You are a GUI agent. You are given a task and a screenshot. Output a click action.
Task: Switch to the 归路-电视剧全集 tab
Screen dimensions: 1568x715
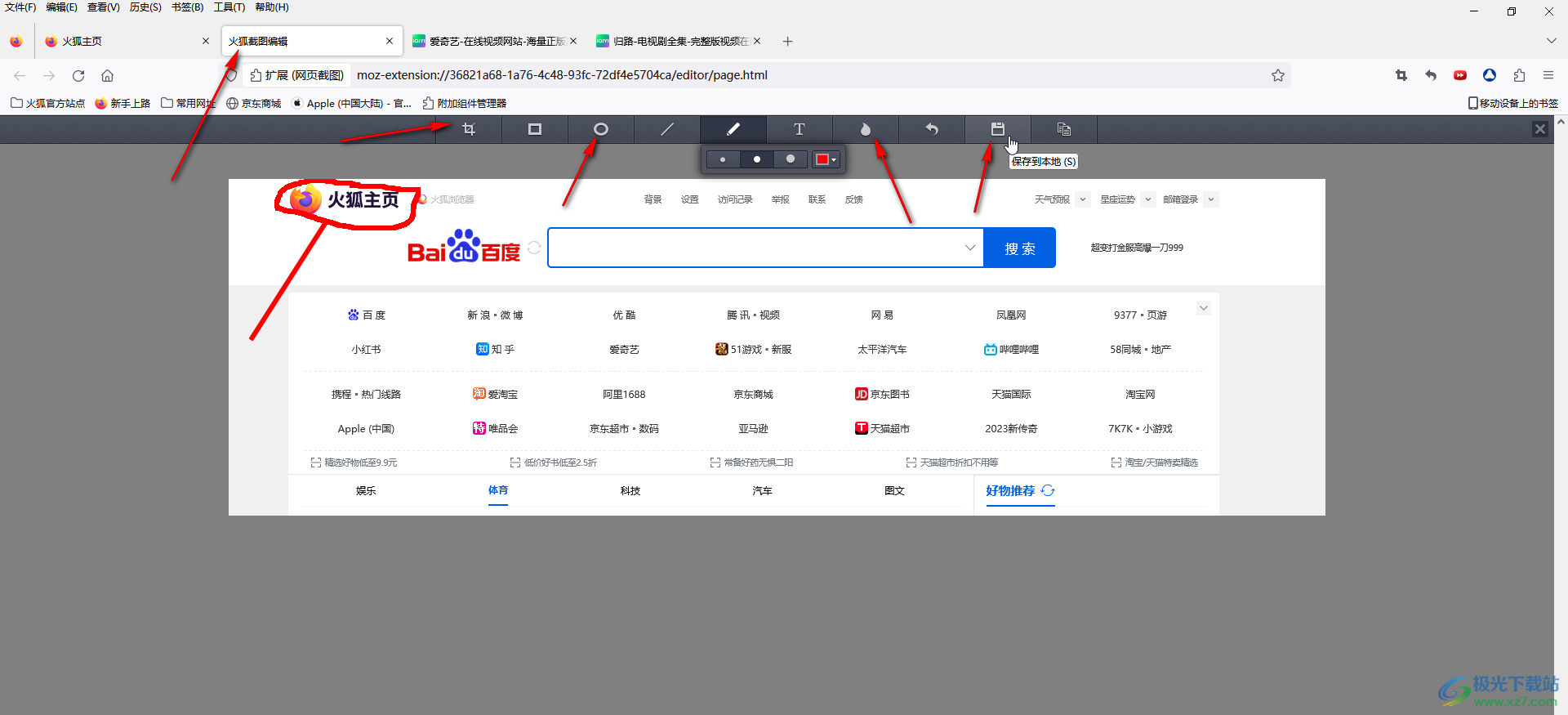point(679,41)
